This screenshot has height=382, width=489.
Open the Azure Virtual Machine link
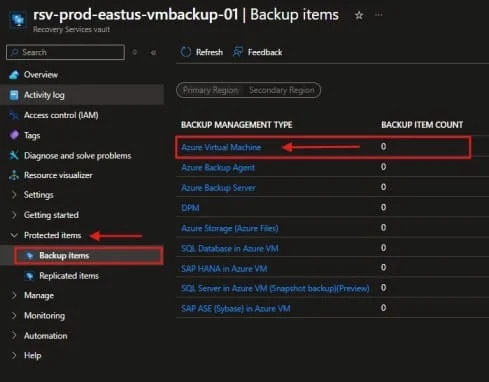(221, 147)
